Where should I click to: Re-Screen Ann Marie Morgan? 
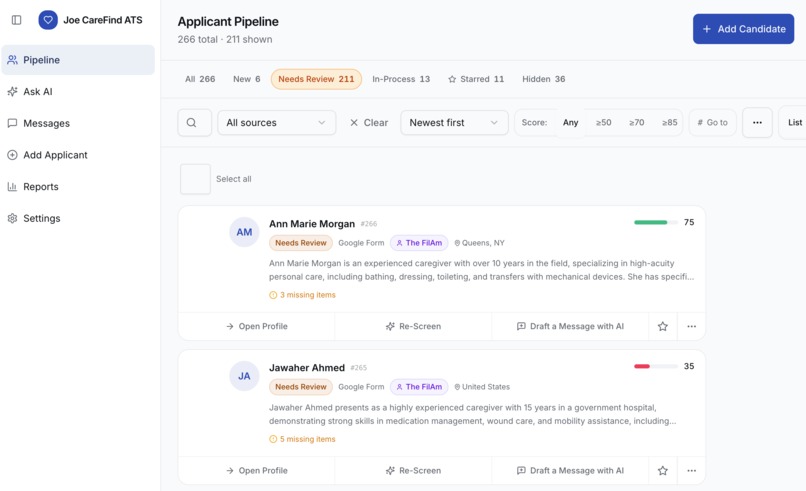(413, 326)
